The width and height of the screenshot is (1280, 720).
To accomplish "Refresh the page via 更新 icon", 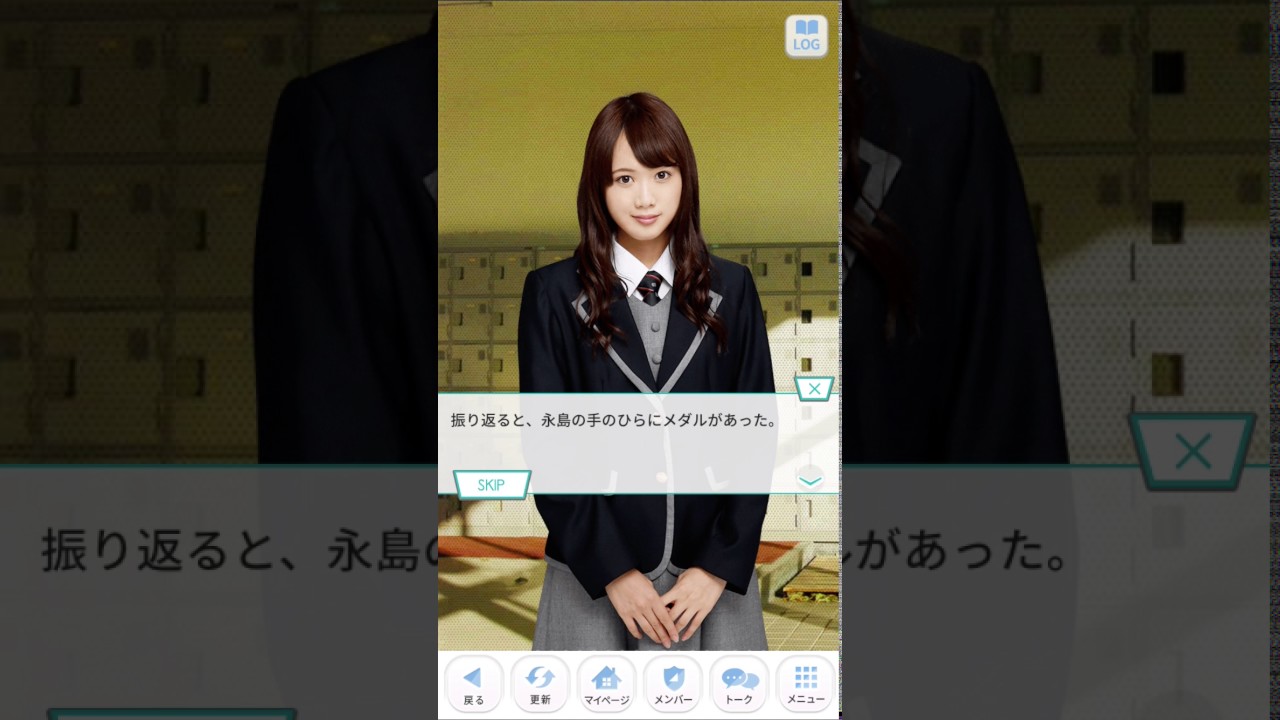I will 540,685.
